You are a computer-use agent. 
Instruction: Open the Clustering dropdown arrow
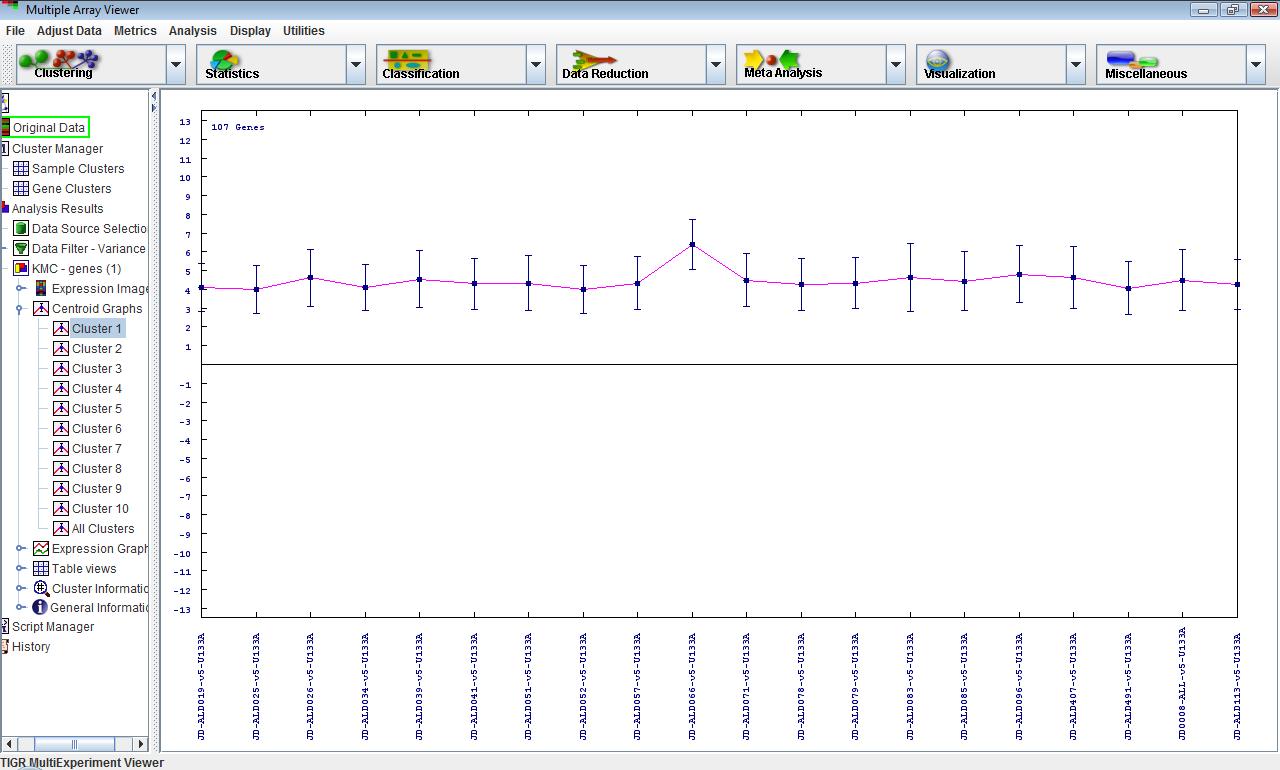click(176, 65)
